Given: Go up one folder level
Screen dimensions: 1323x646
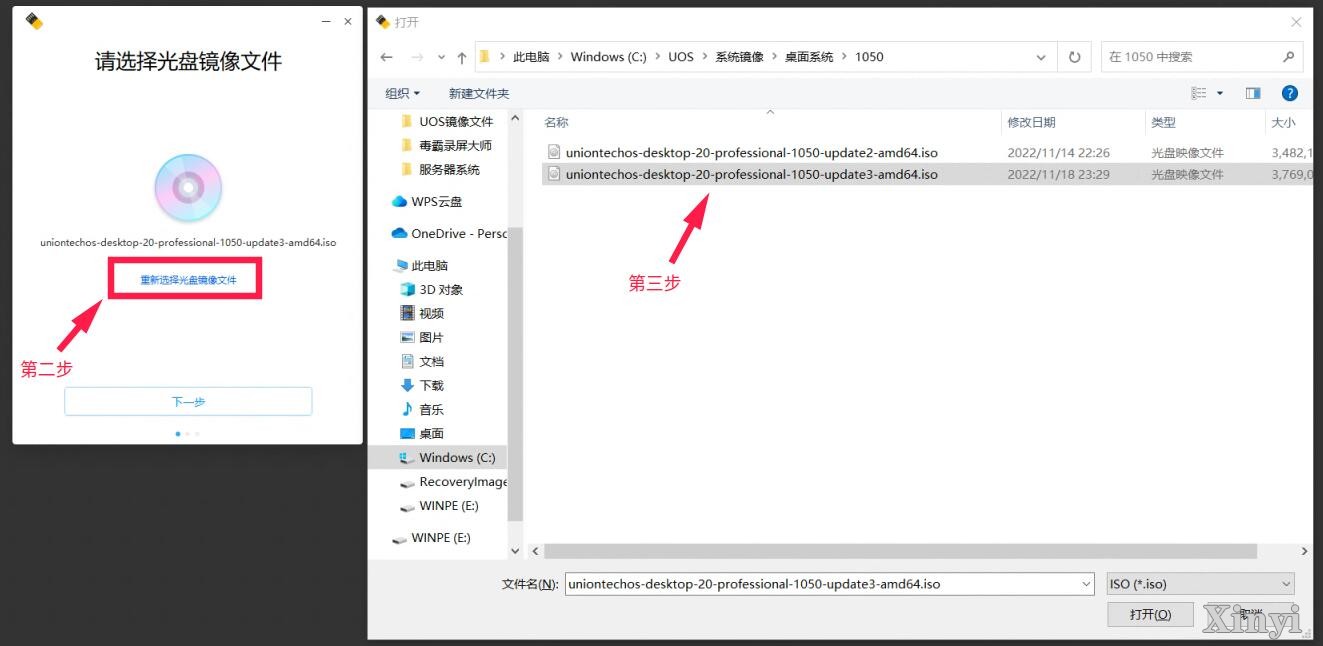Looking at the screenshot, I should pos(461,57).
